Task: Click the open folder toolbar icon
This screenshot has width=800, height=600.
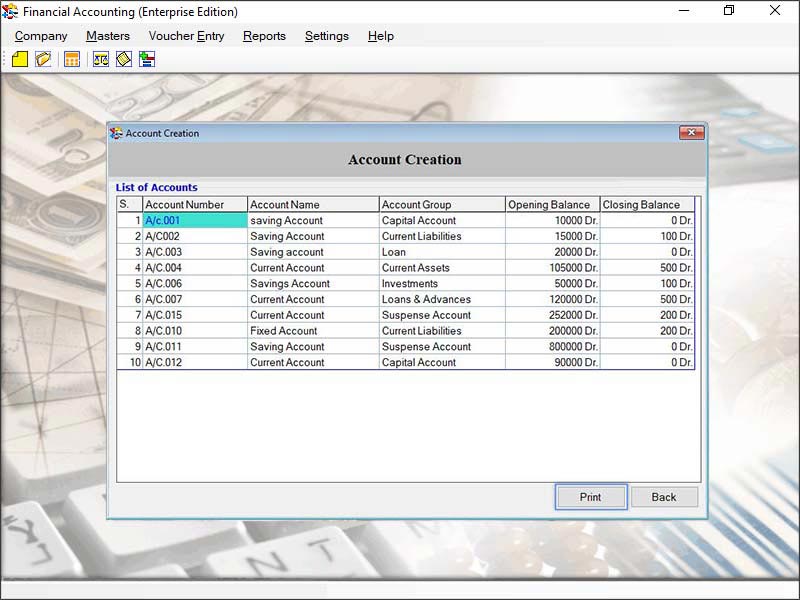Action: click(43, 59)
